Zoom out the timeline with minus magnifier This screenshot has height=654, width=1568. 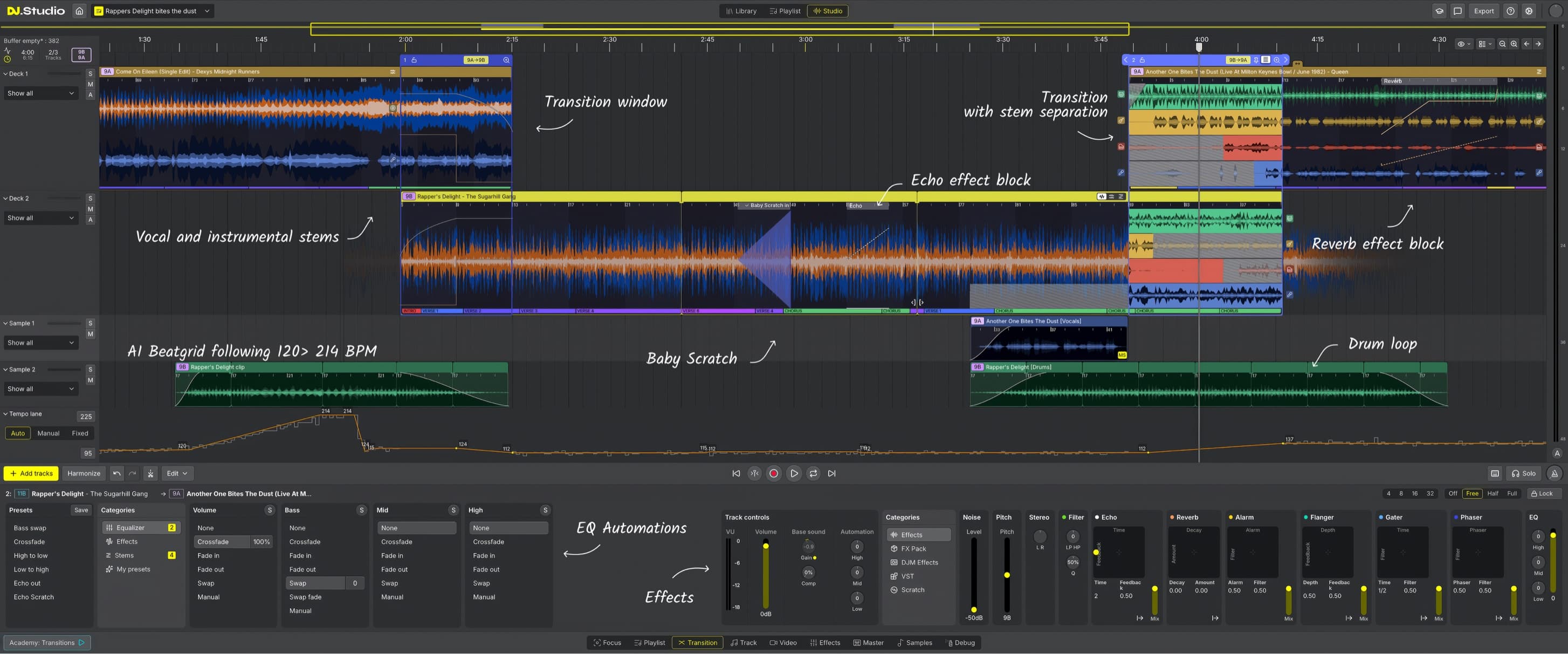coord(1502,44)
